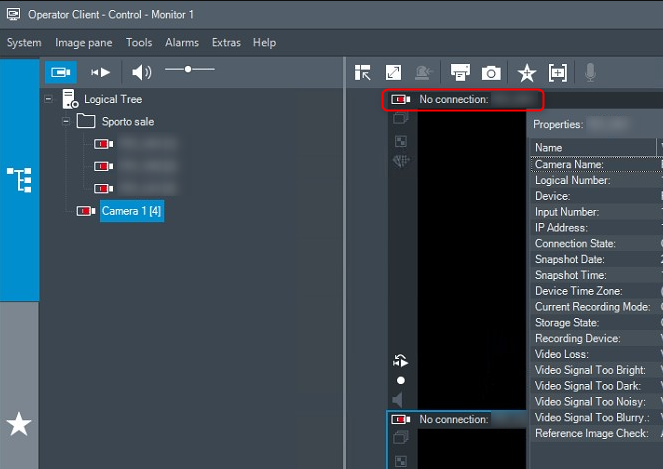Click the print image toolbar icon
This screenshot has height=469, width=663.
(460, 72)
